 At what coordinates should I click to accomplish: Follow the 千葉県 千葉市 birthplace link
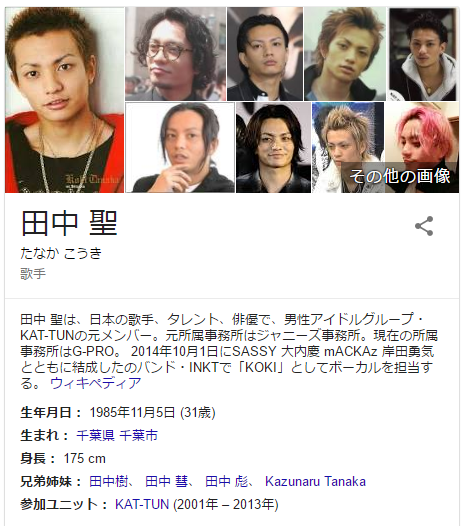[x=117, y=435]
